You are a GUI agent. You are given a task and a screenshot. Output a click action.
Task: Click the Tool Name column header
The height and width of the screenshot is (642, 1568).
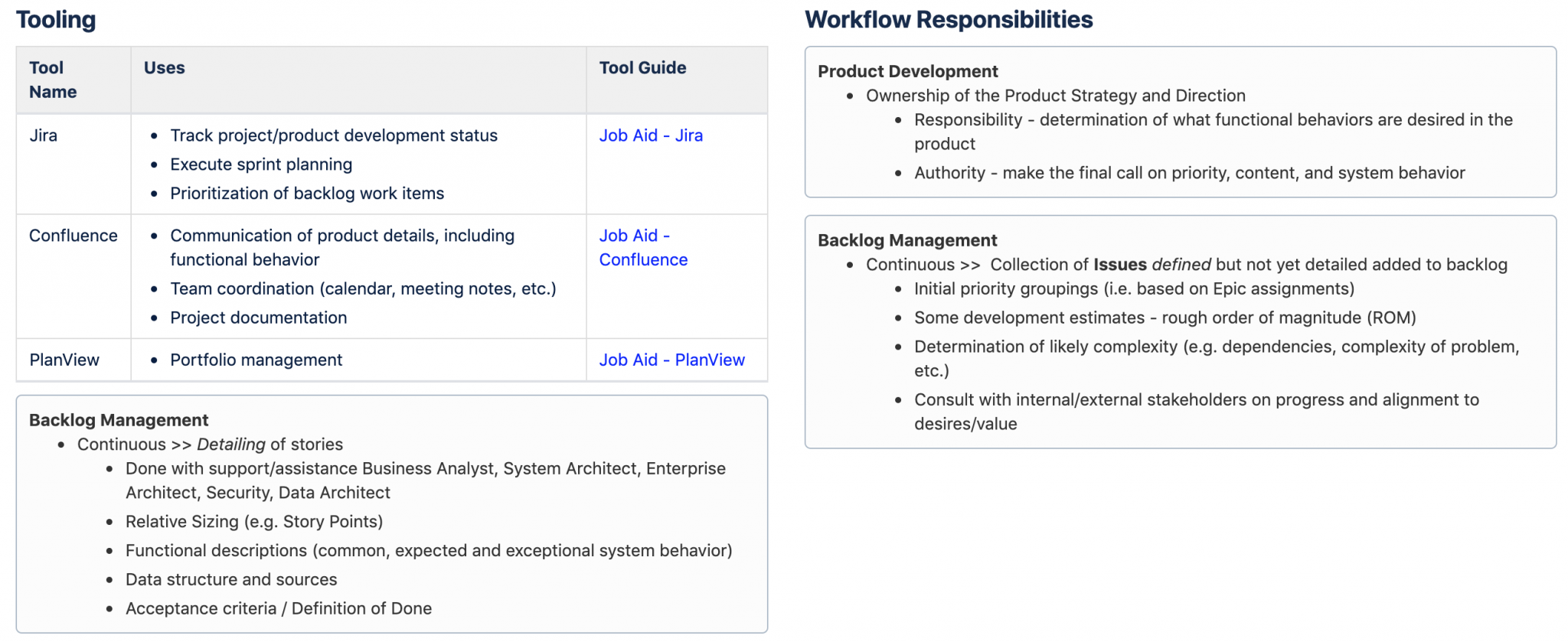(x=52, y=80)
